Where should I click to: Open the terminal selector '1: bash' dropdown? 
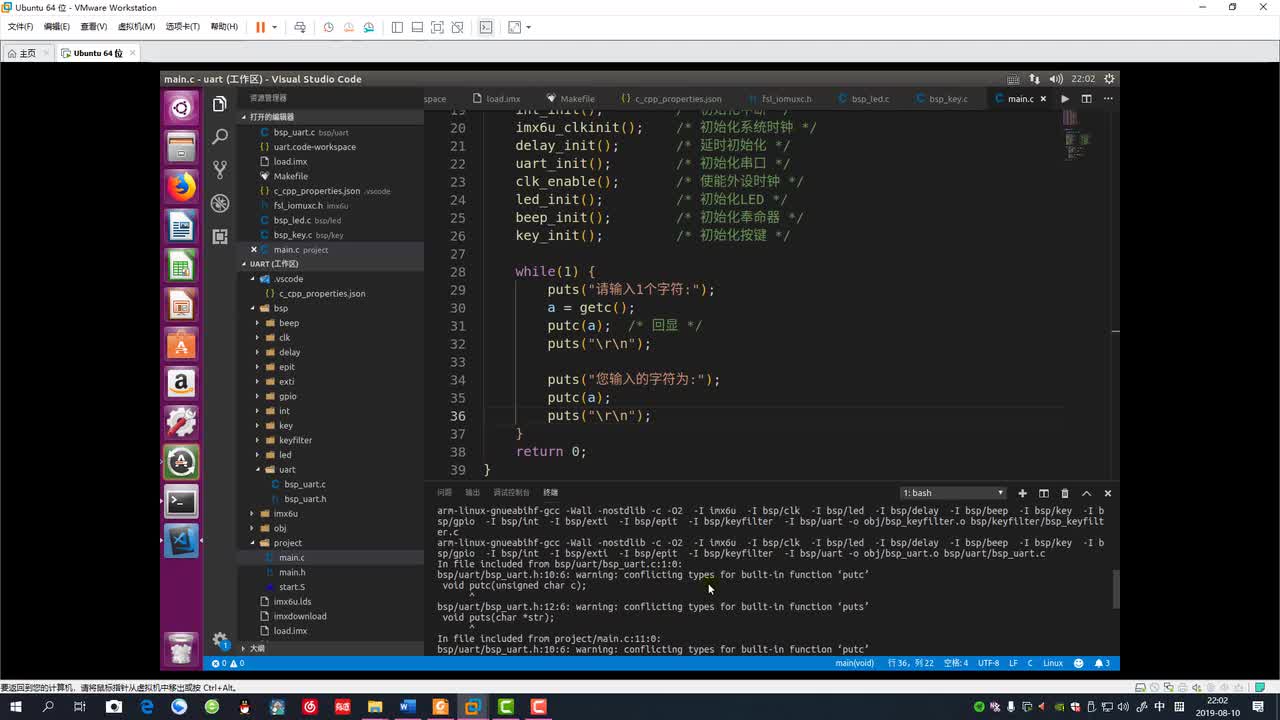pos(953,493)
